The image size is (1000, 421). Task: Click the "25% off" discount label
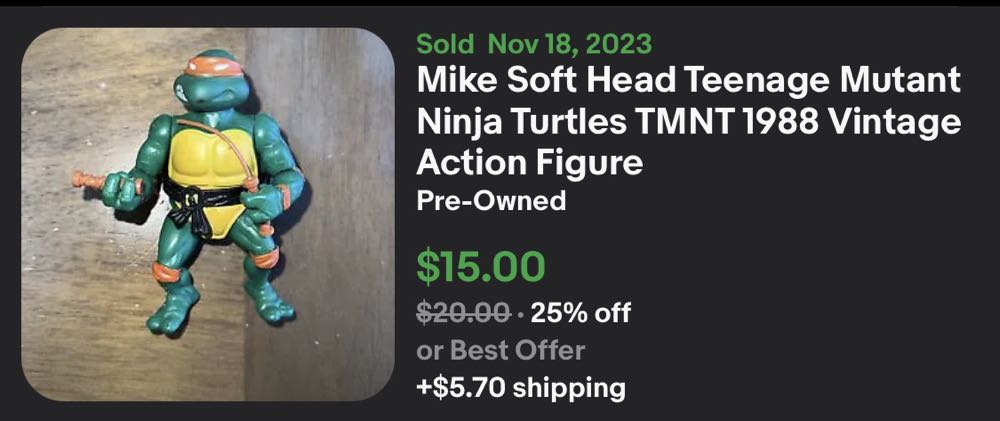[581, 313]
